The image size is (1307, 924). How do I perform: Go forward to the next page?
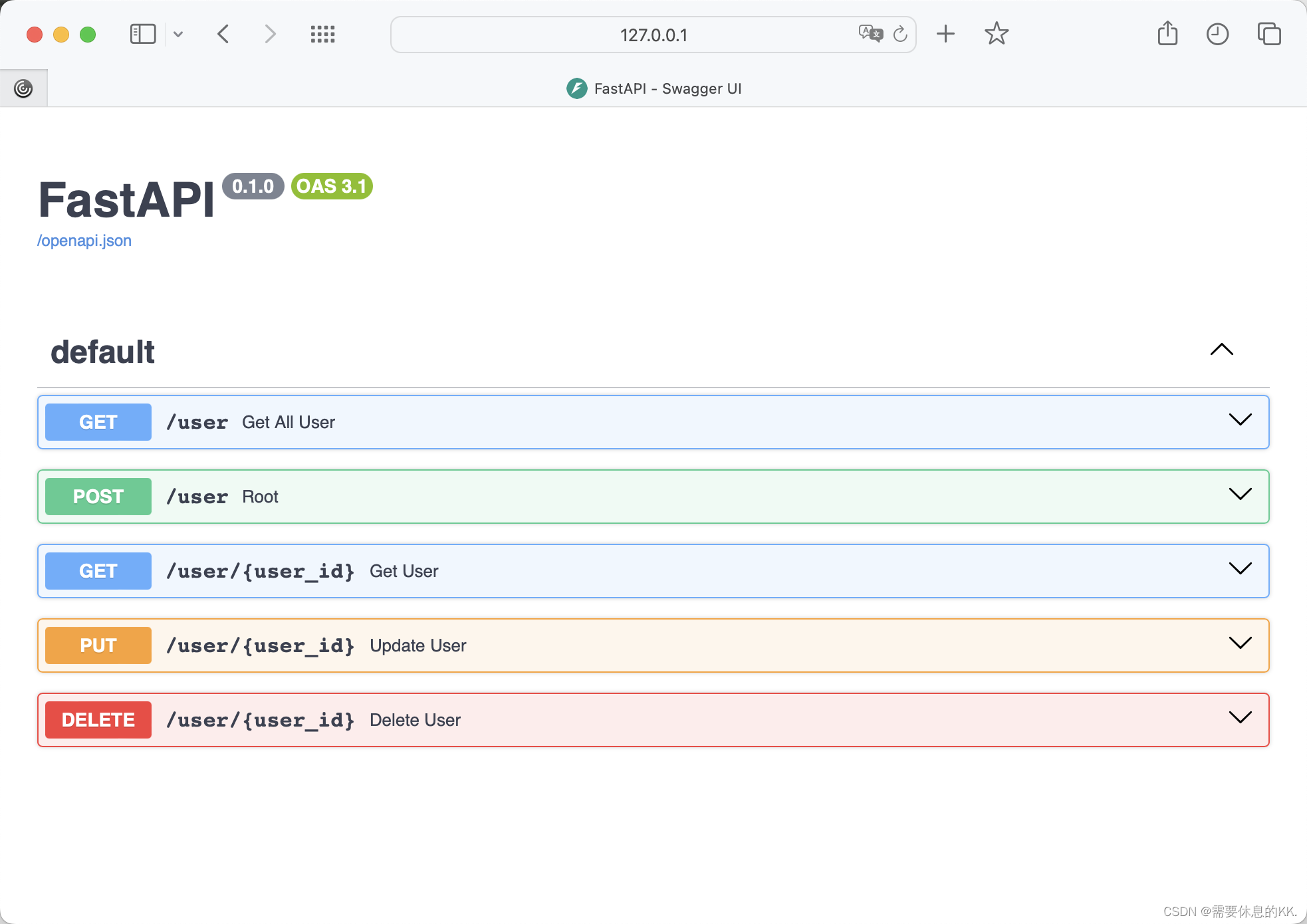(x=270, y=34)
